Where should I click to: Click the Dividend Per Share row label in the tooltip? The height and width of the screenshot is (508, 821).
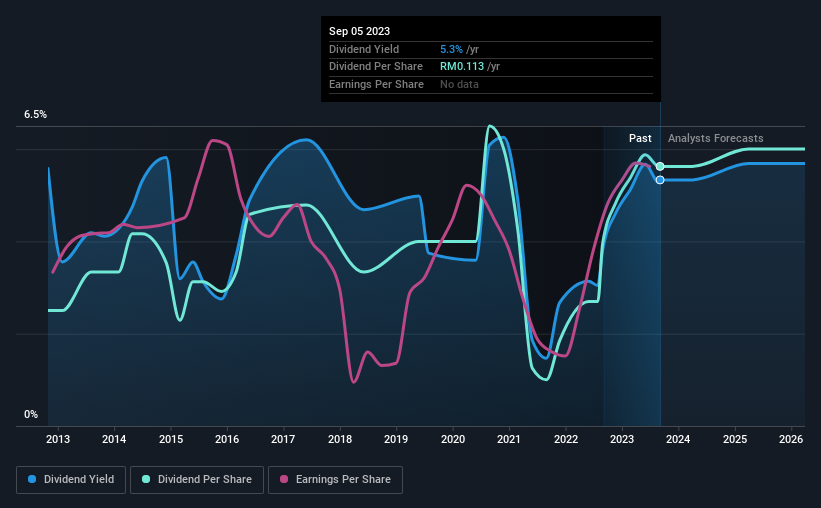click(375, 67)
